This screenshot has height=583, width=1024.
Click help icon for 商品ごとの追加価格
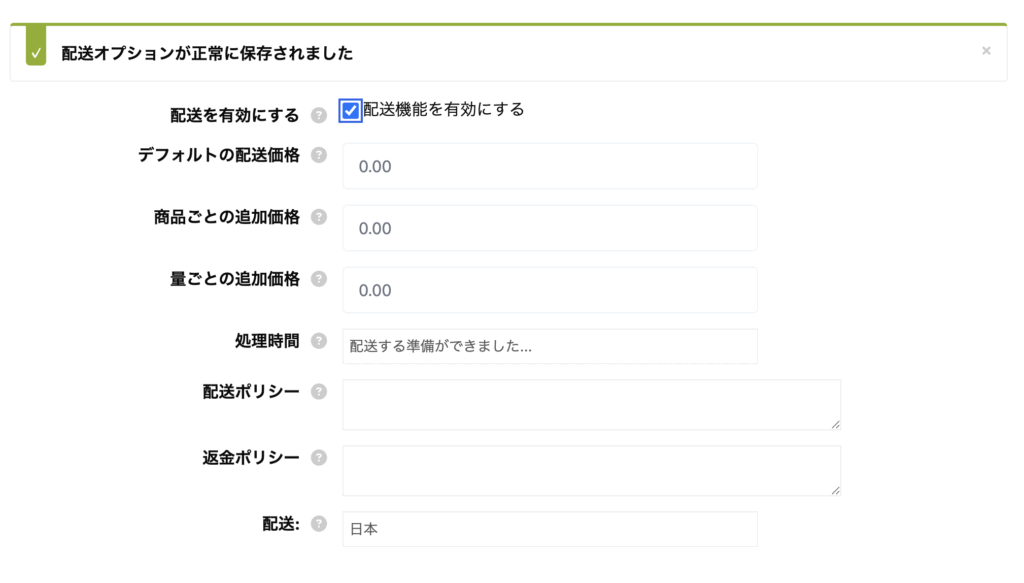(319, 217)
